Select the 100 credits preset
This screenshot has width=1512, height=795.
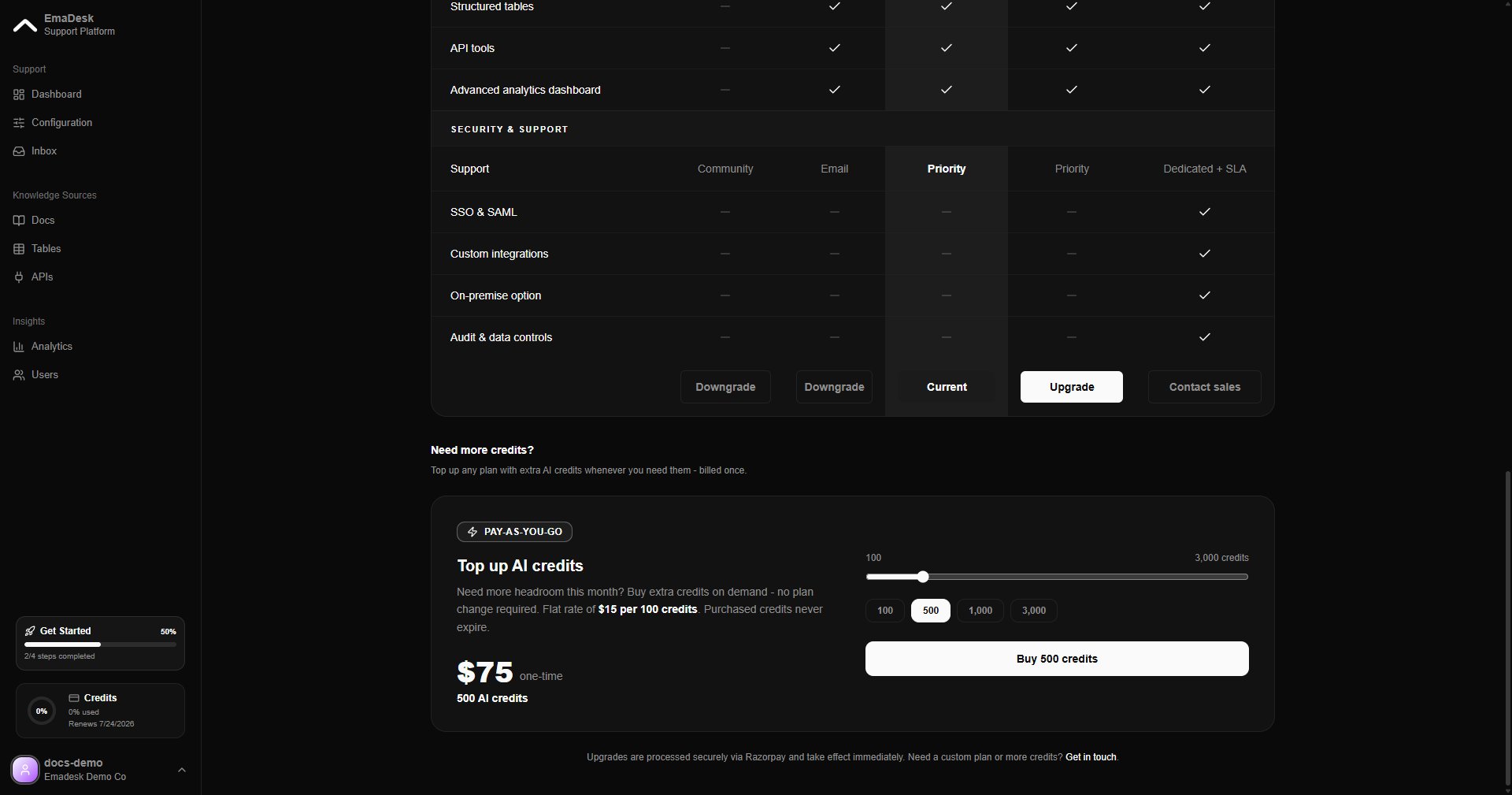(x=885, y=611)
